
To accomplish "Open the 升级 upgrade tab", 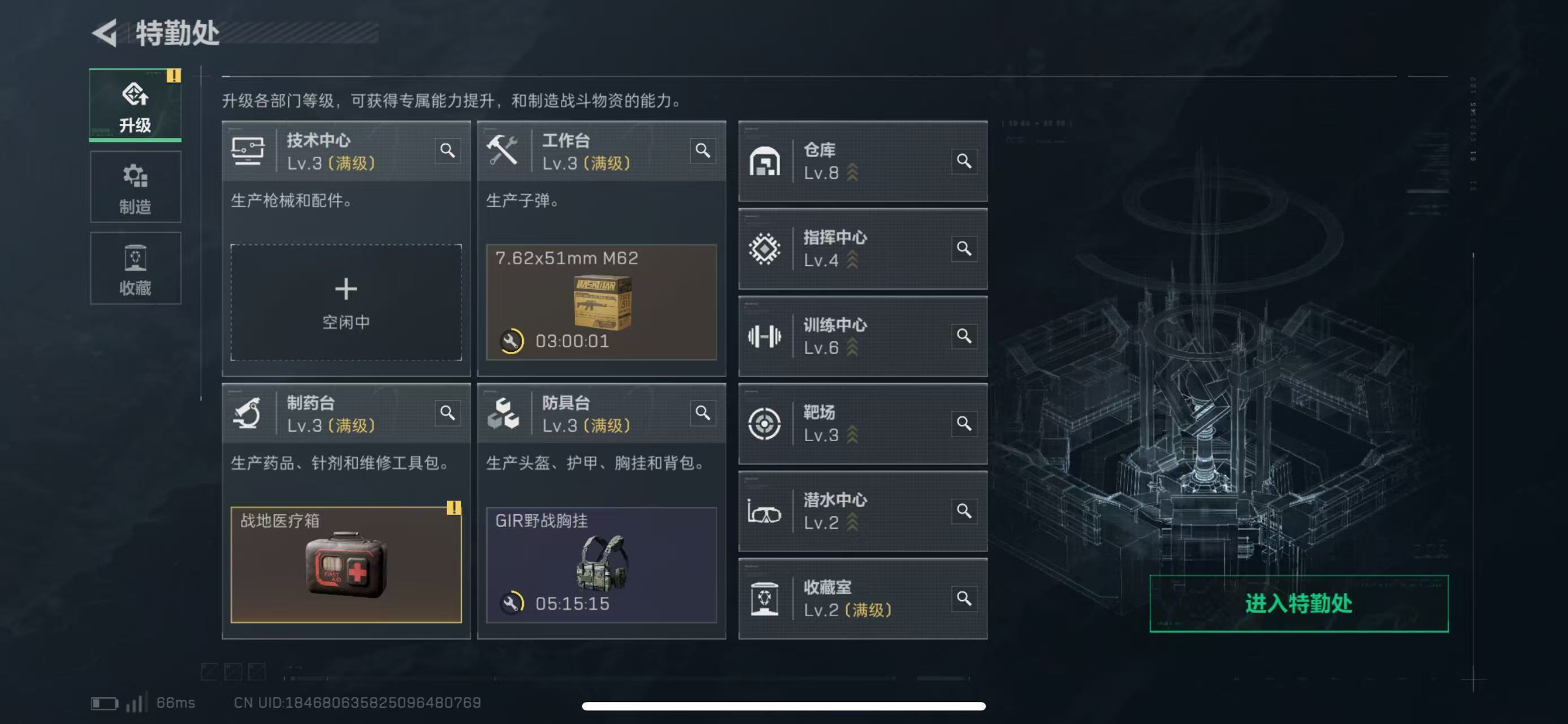I will [x=135, y=105].
